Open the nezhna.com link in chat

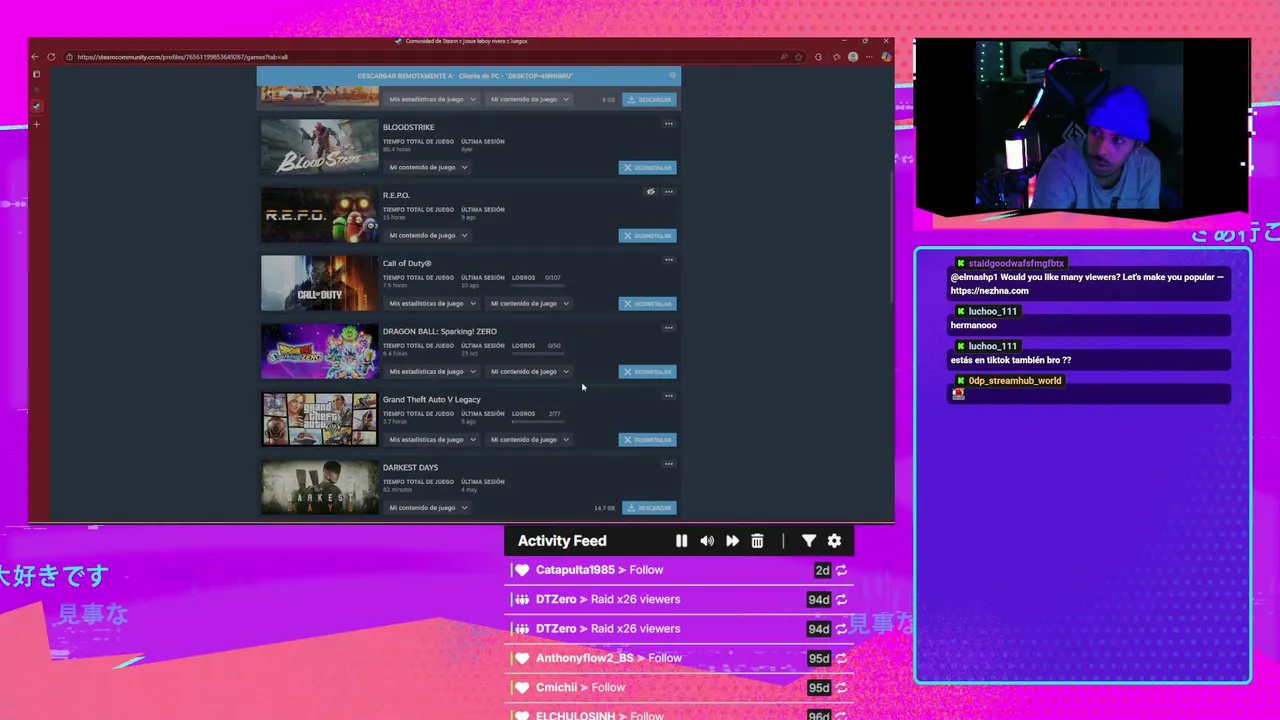pyautogui.click(x=989, y=291)
